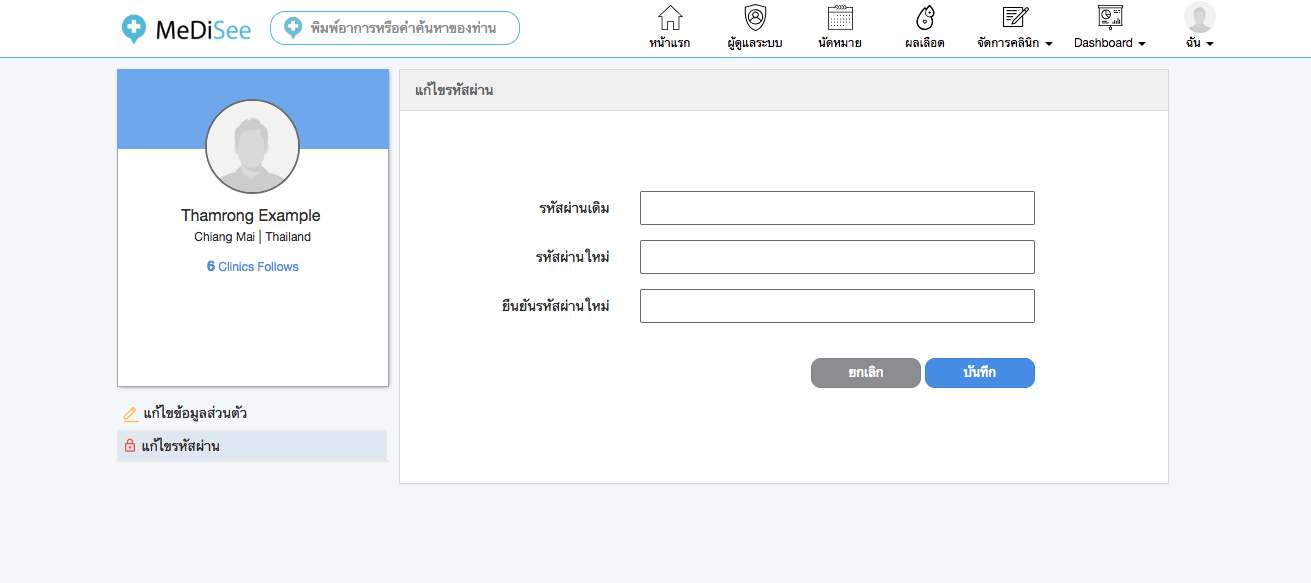The height and width of the screenshot is (583, 1311).
Task: Click the MeDiSee logo icon
Action: [x=133, y=29]
